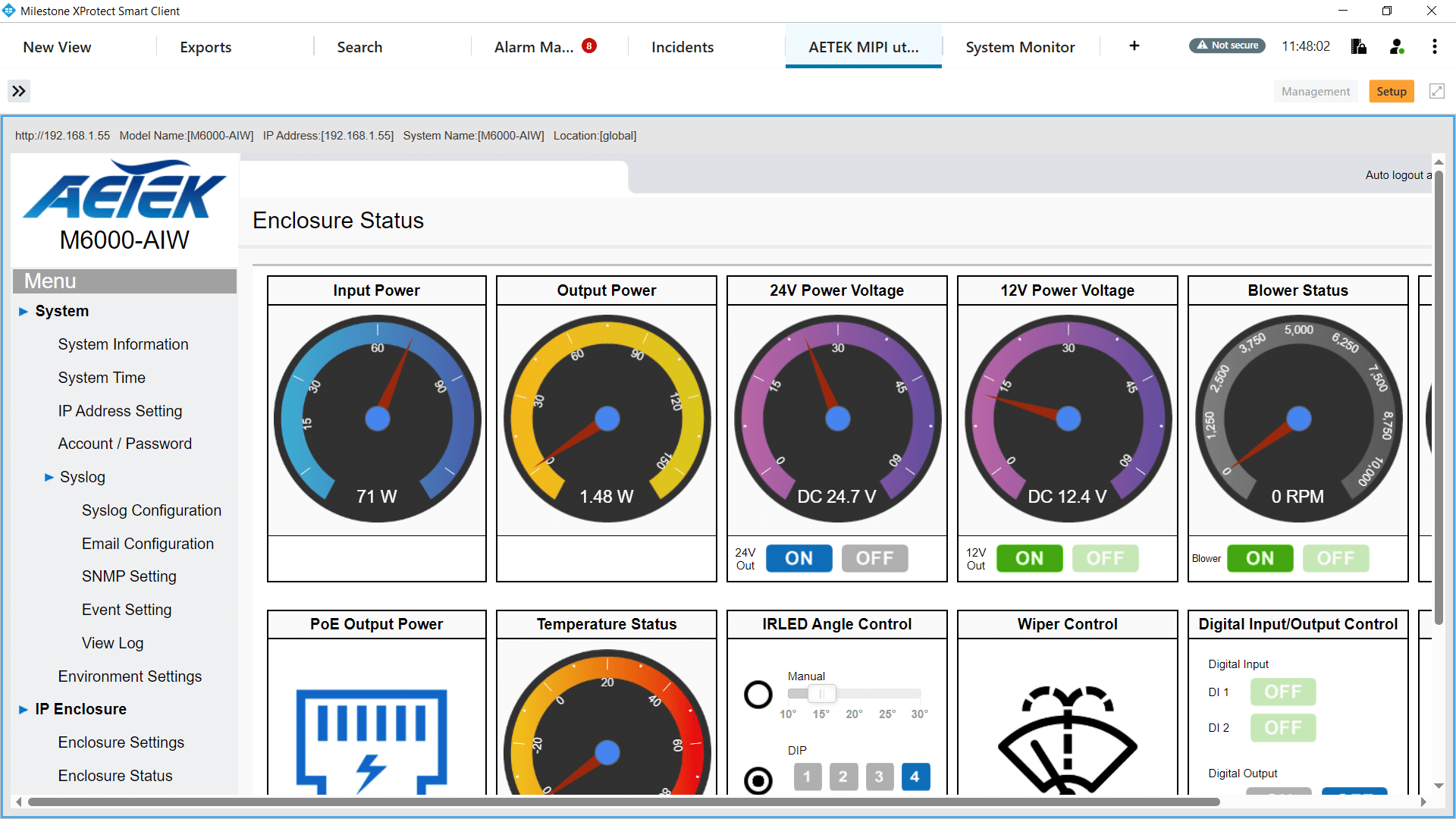Open the three-dot settings menu
The height and width of the screenshot is (819, 1456).
click(1434, 46)
